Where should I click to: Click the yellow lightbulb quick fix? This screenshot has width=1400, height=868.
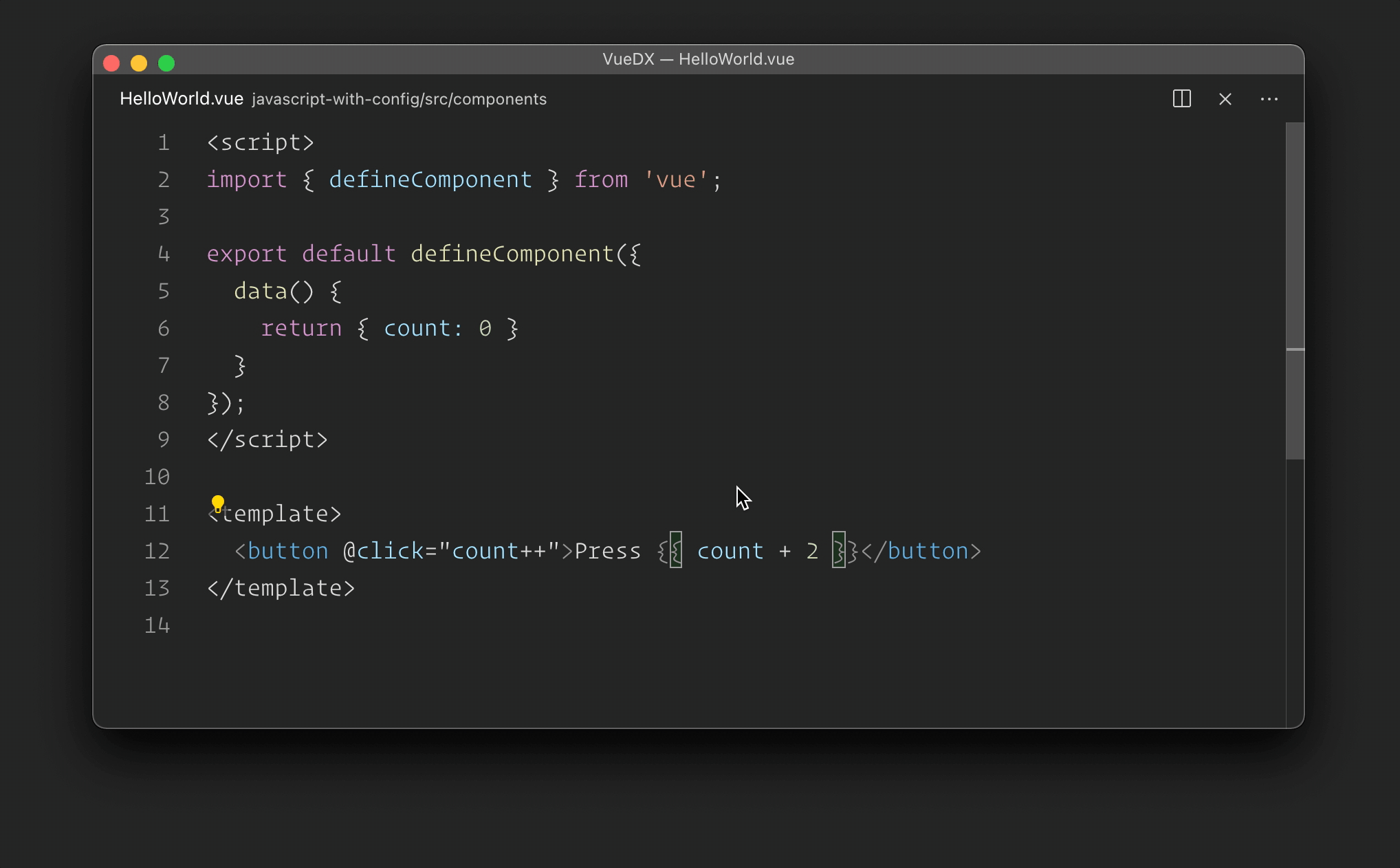click(218, 503)
